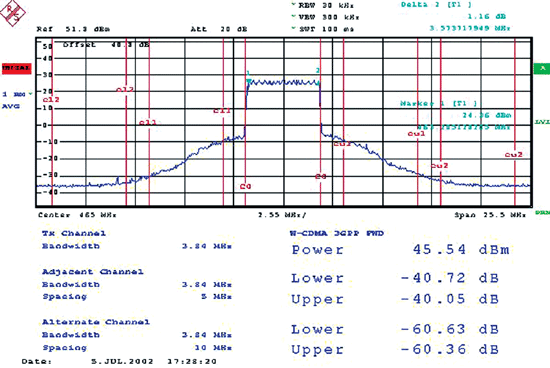Click the AVG detector label
This screenshot has height=368, width=550.
[11, 106]
